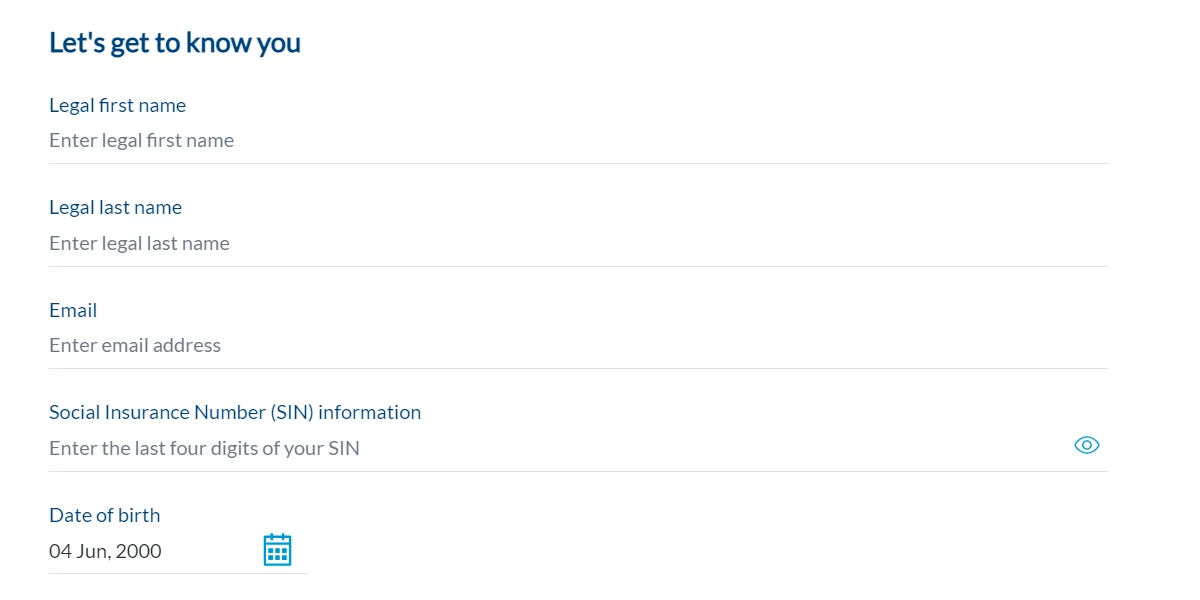The image size is (1200, 600).
Task: Click the "Legal first name" label
Action: (117, 105)
